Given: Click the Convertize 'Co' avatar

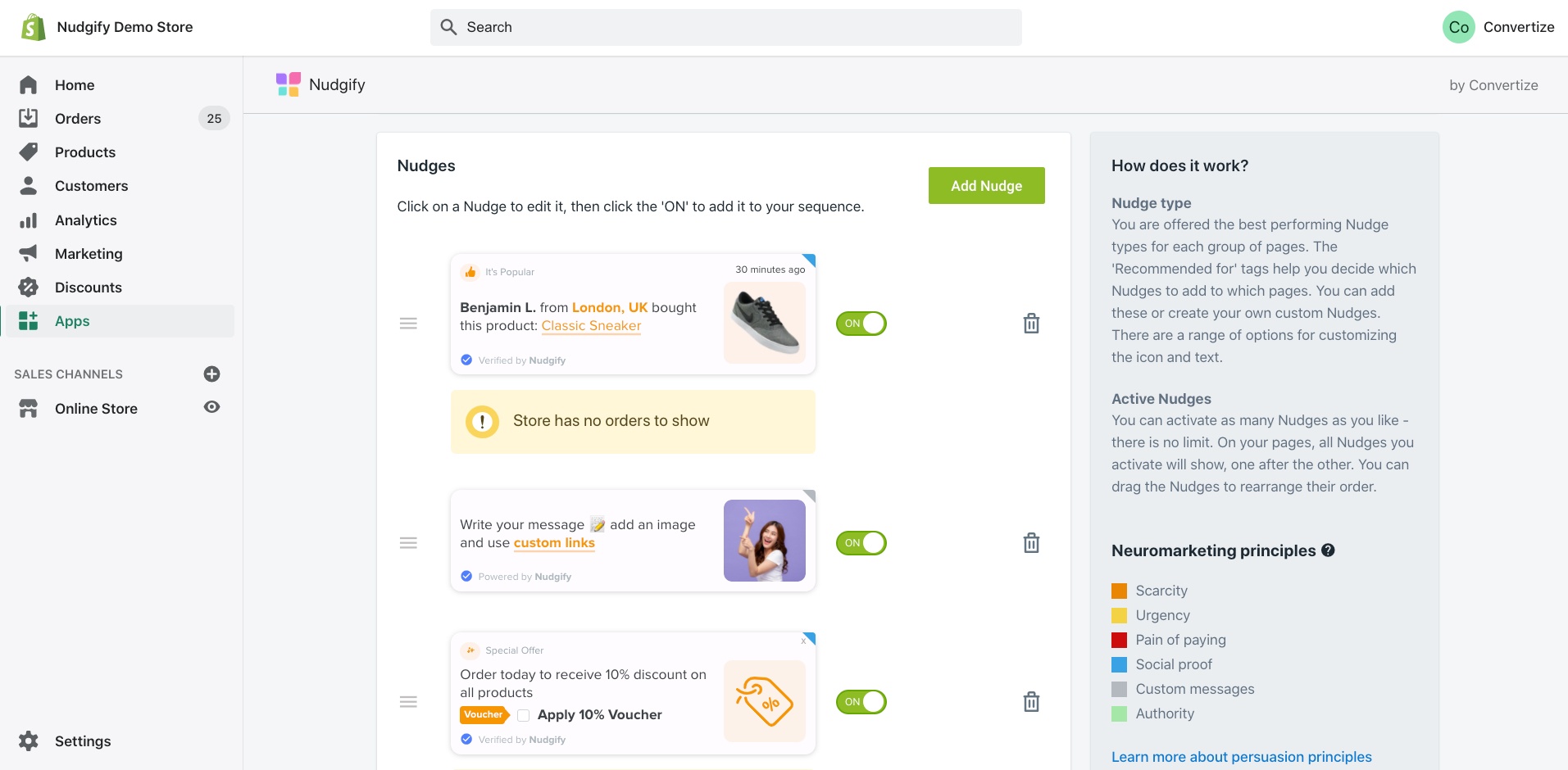Looking at the screenshot, I should point(1459,27).
